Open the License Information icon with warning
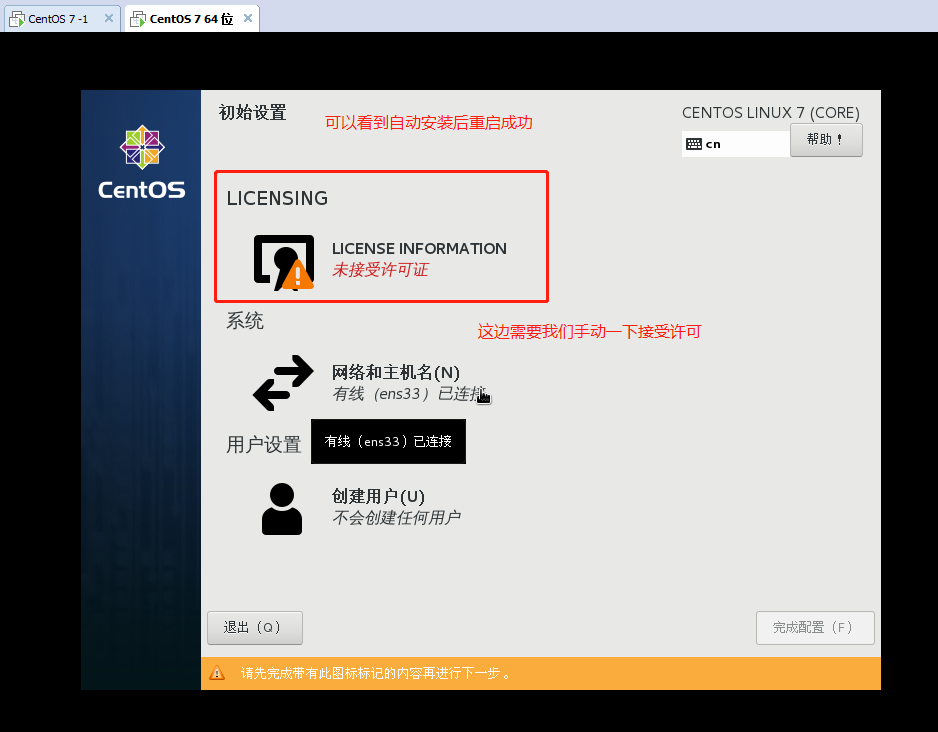 pyautogui.click(x=284, y=262)
